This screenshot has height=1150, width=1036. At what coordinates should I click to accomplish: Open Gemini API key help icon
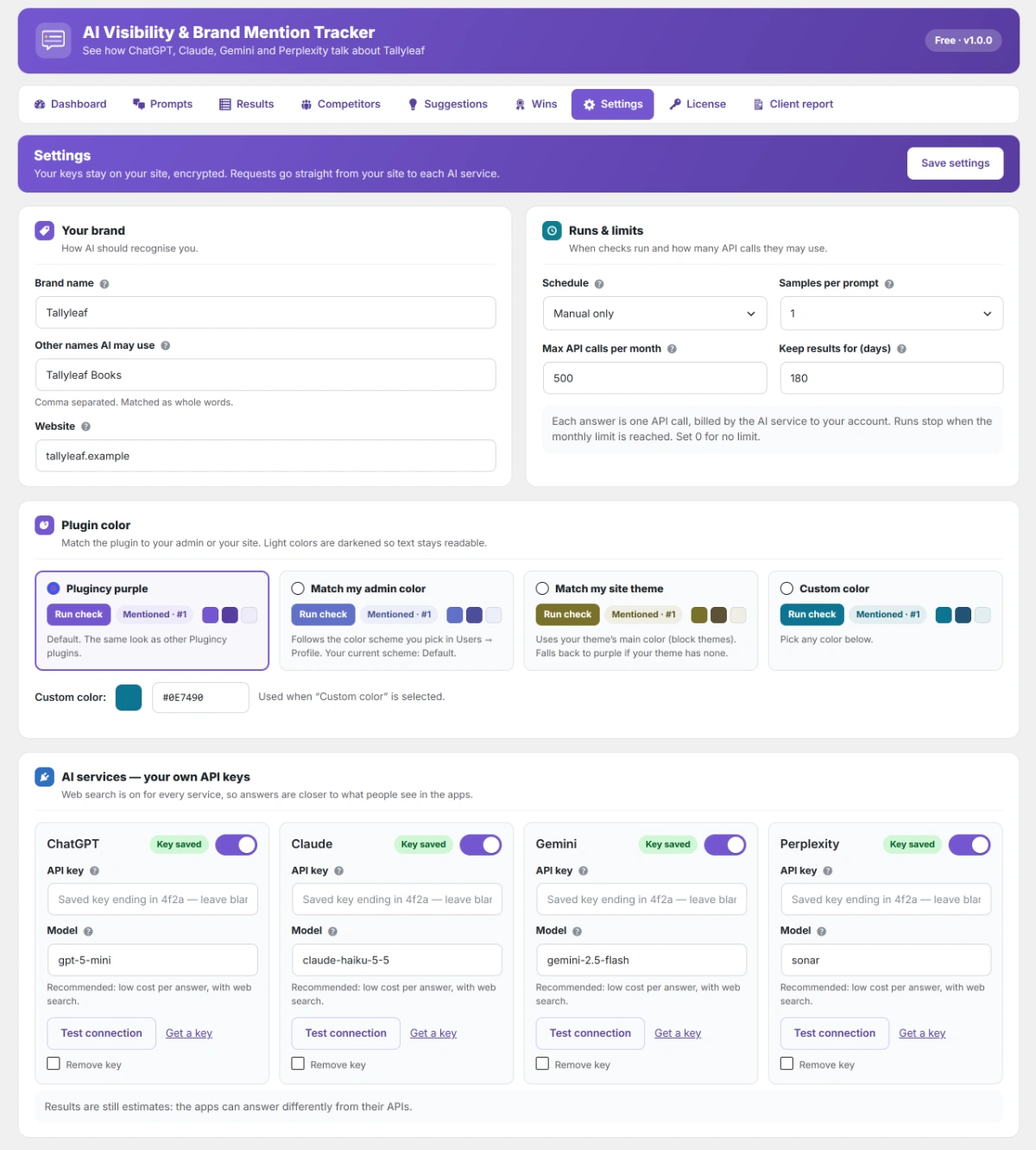584,871
